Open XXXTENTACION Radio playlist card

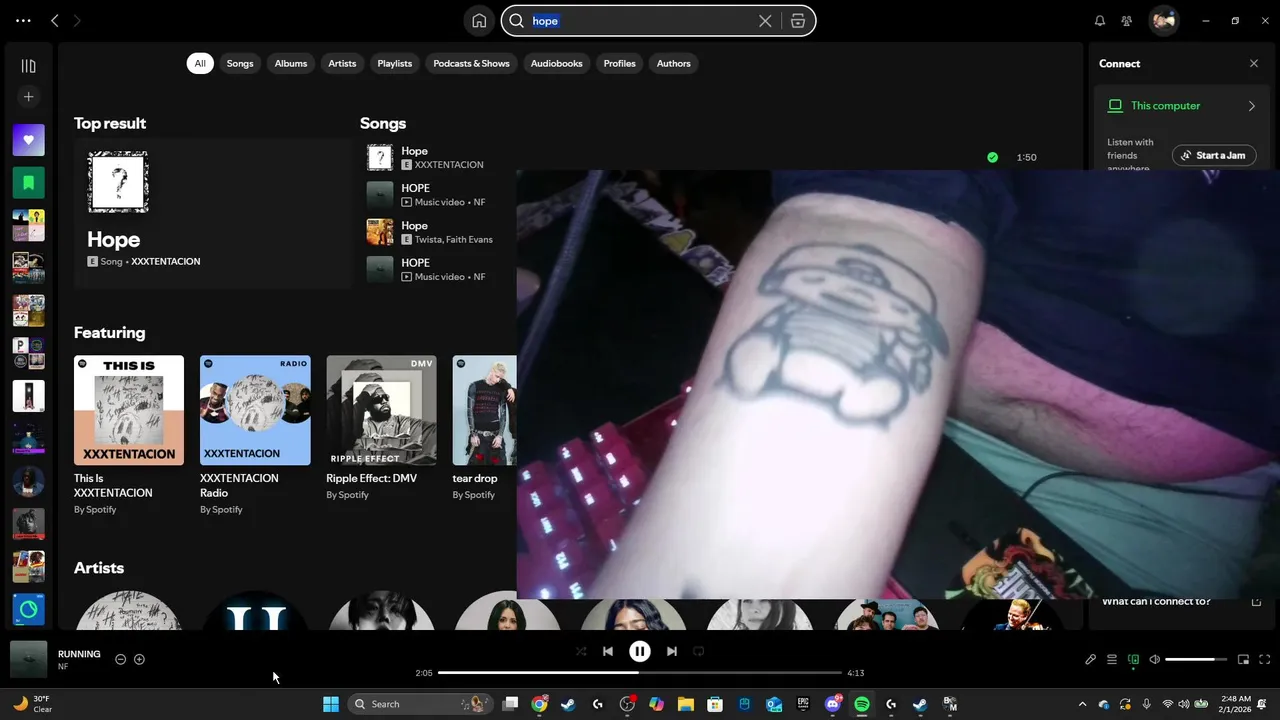[x=255, y=435]
